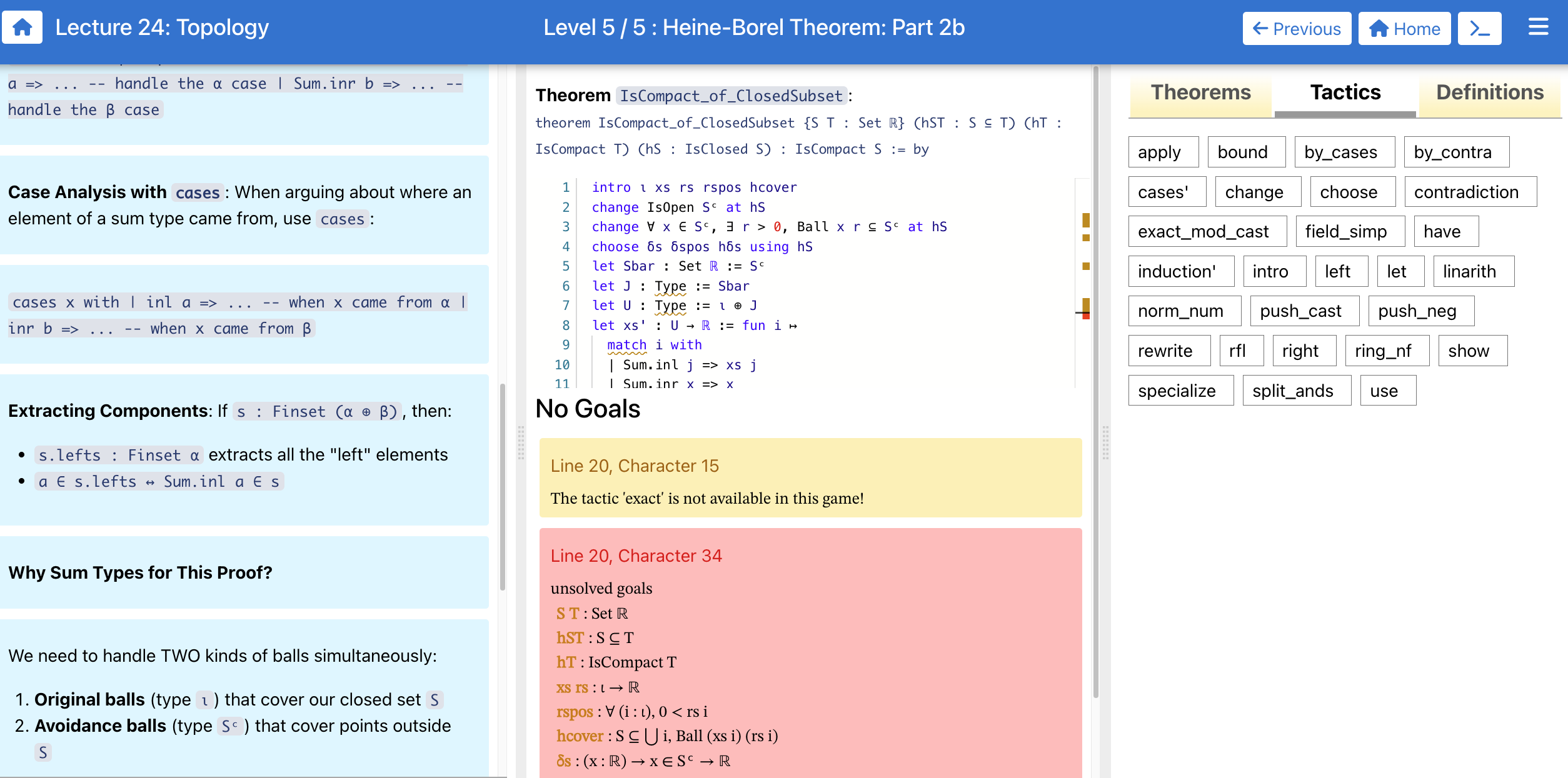Open the by_contra tactic doc
This screenshot has width=1568, height=778.
[1455, 152]
